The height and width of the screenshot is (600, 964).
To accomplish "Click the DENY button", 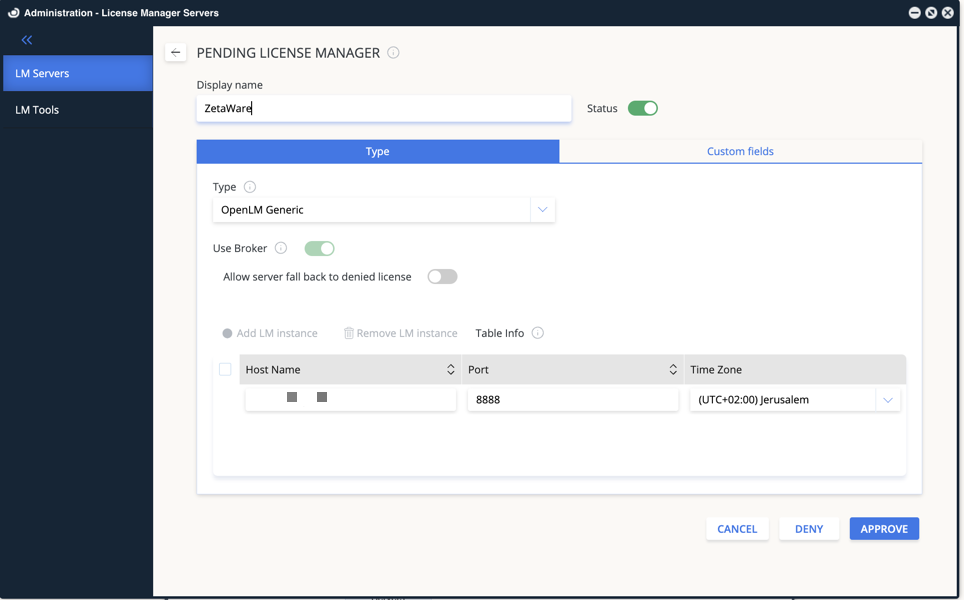I will tap(808, 529).
